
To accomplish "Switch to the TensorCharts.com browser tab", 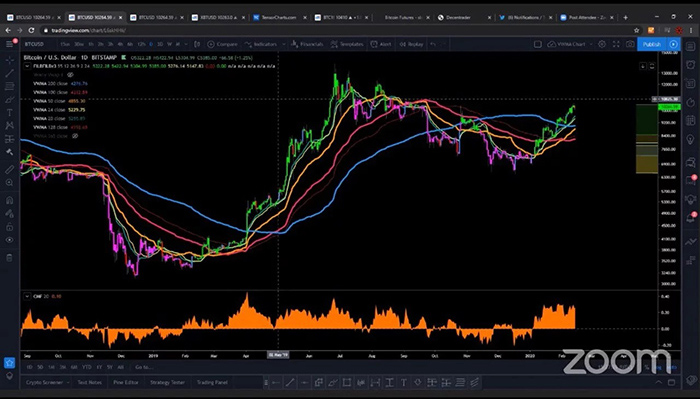I will [279, 17].
